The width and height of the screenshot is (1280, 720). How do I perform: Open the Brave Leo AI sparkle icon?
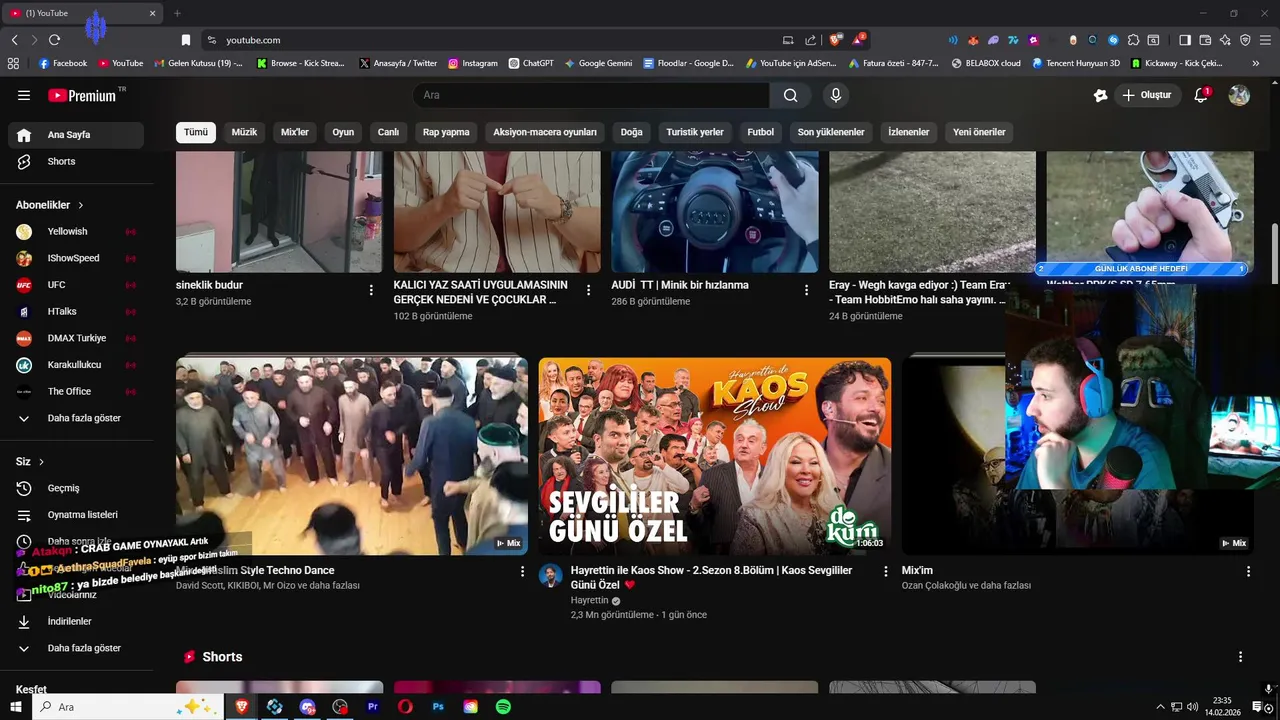click(x=1225, y=40)
